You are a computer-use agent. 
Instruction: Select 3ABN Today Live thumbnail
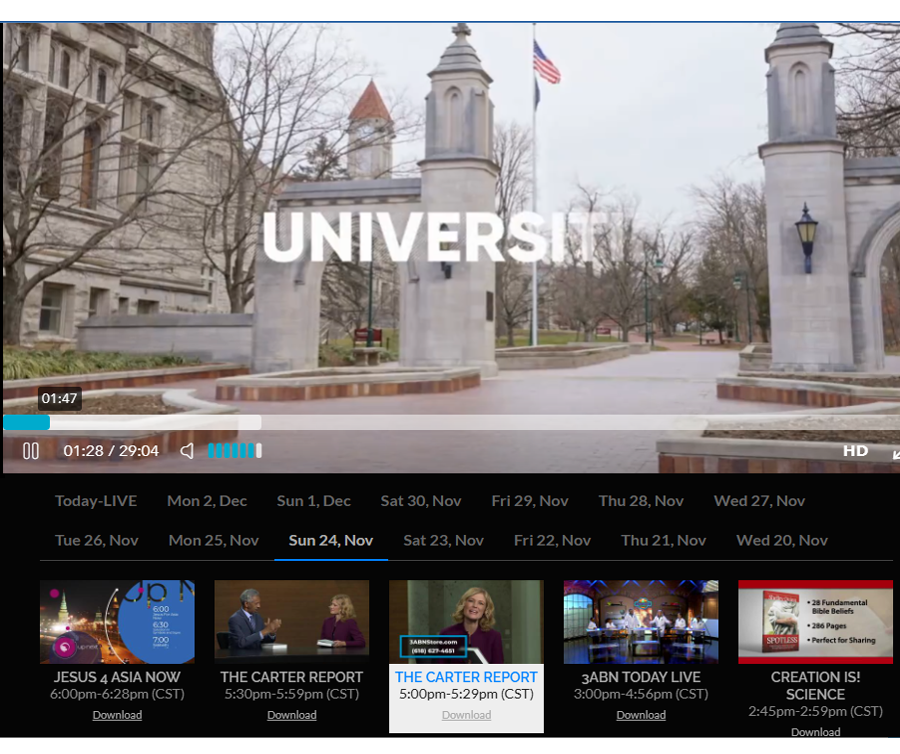641,622
